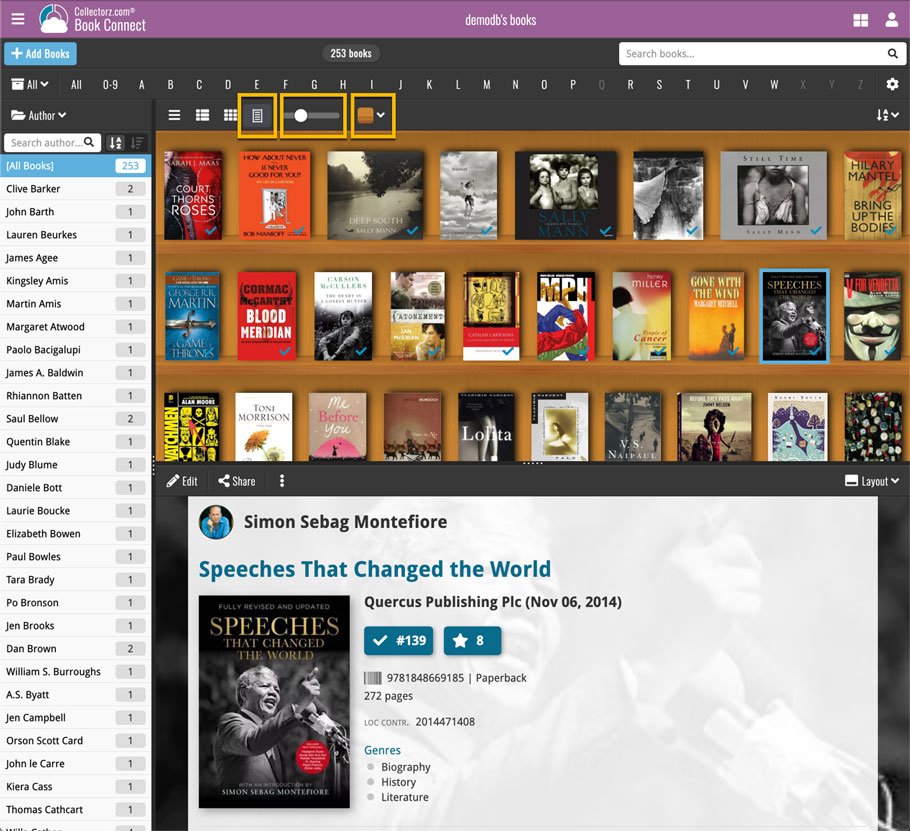
Task: Open the three-dot options icon beside Share
Action: 282,481
